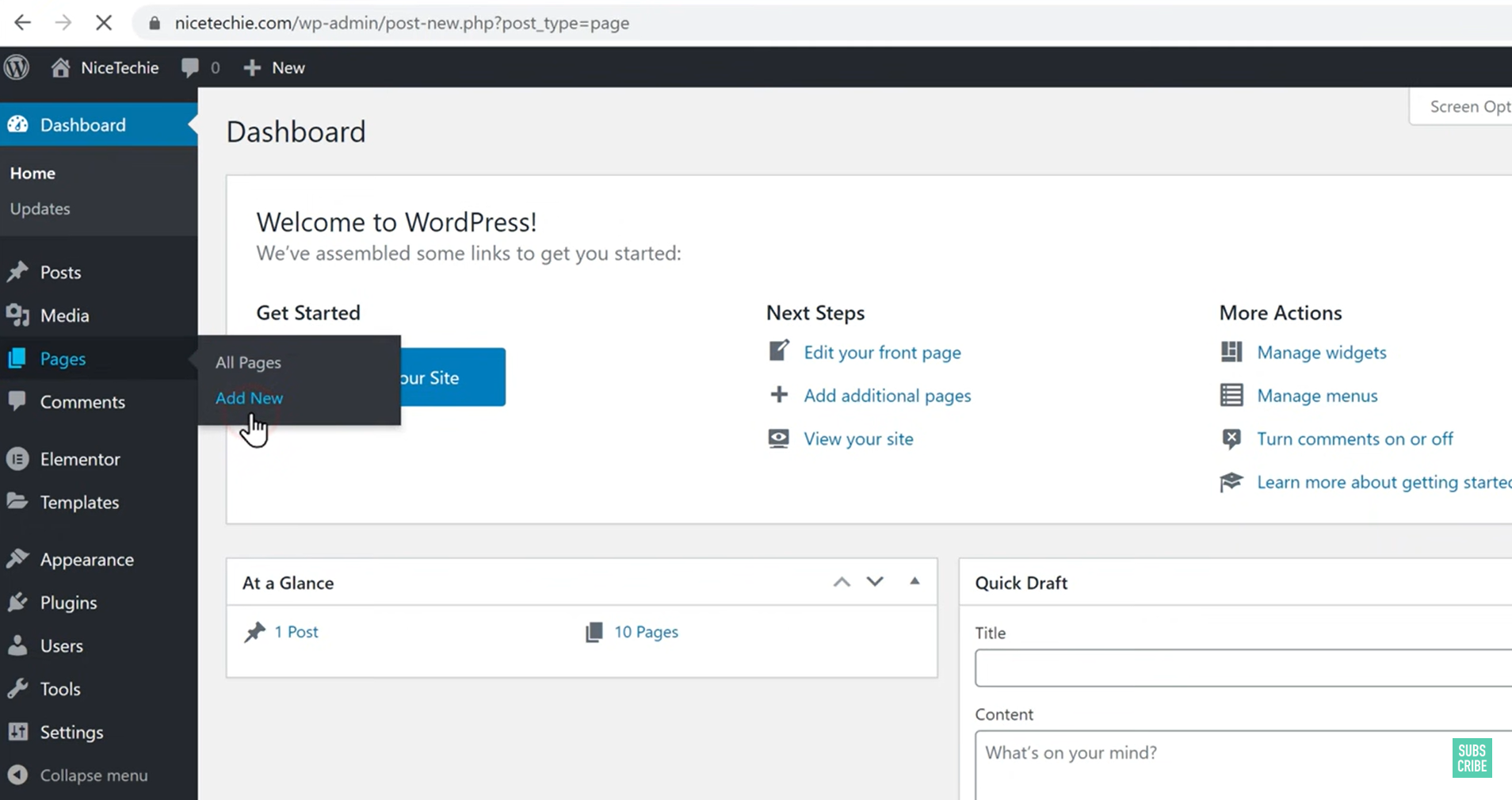The height and width of the screenshot is (800, 1512).
Task: Click the Elementor icon in sidebar
Action: click(17, 459)
